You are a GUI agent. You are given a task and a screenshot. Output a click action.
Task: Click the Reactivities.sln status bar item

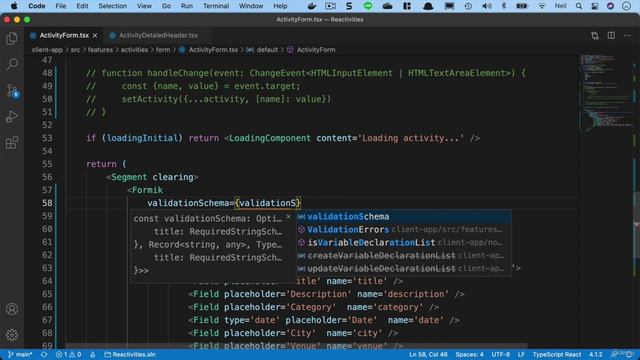(130, 354)
